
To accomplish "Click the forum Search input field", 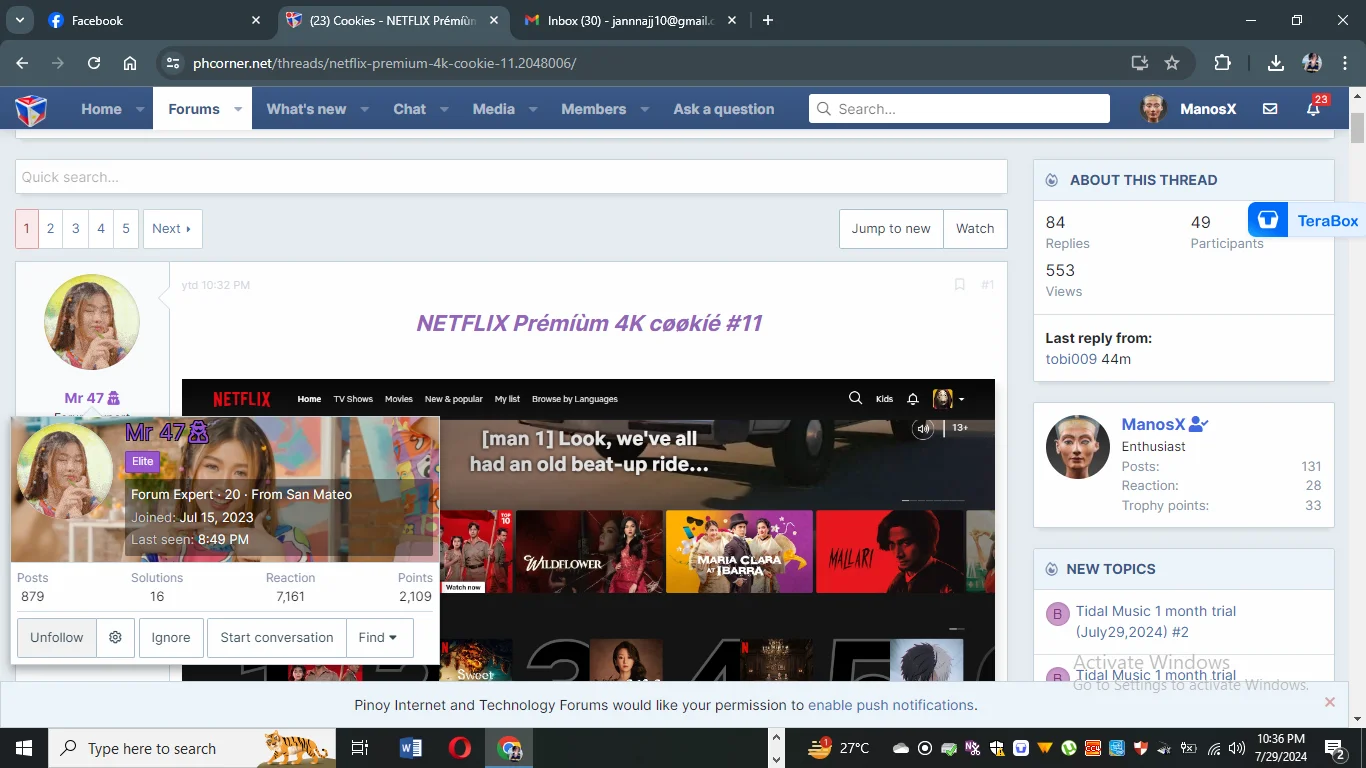I will 959,108.
